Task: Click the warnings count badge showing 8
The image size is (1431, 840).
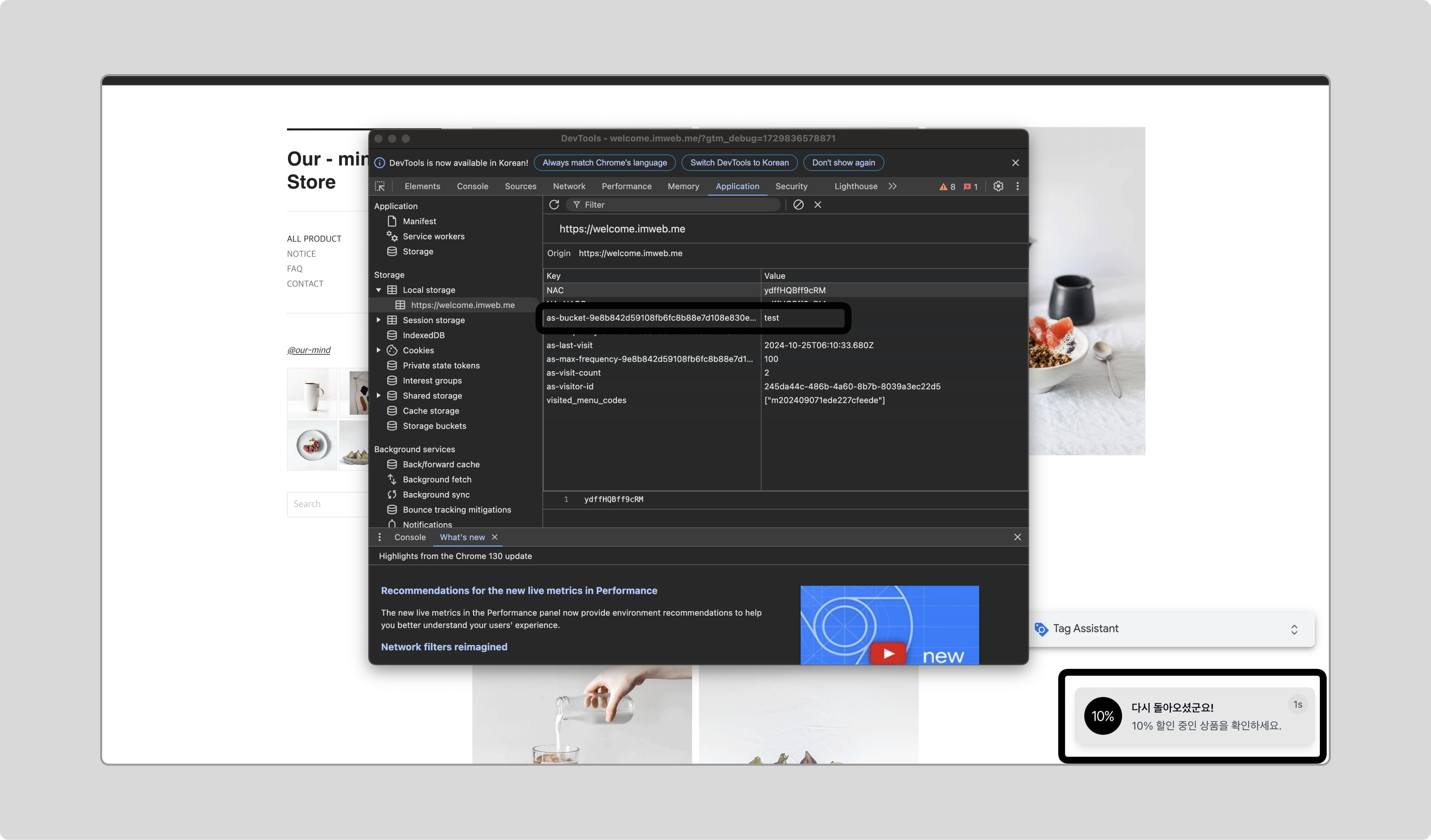Action: [947, 187]
